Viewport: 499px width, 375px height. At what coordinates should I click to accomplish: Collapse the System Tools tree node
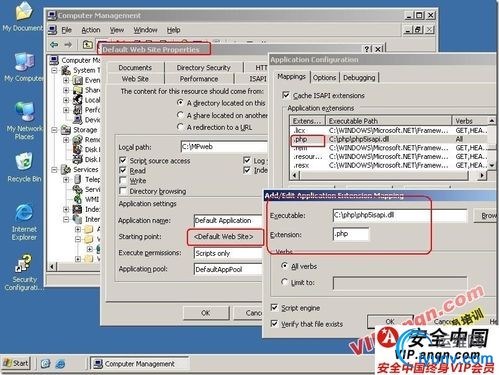(54, 70)
